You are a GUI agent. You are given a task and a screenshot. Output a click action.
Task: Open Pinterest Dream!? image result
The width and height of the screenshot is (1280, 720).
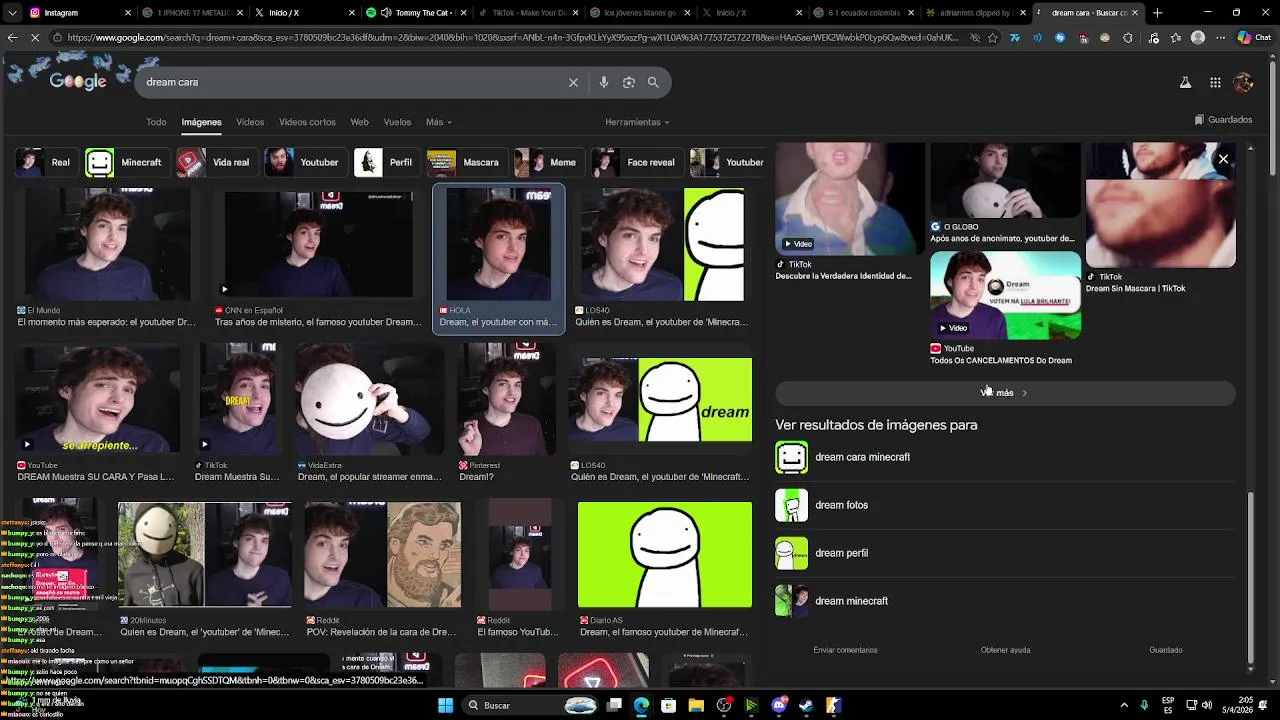[505, 400]
